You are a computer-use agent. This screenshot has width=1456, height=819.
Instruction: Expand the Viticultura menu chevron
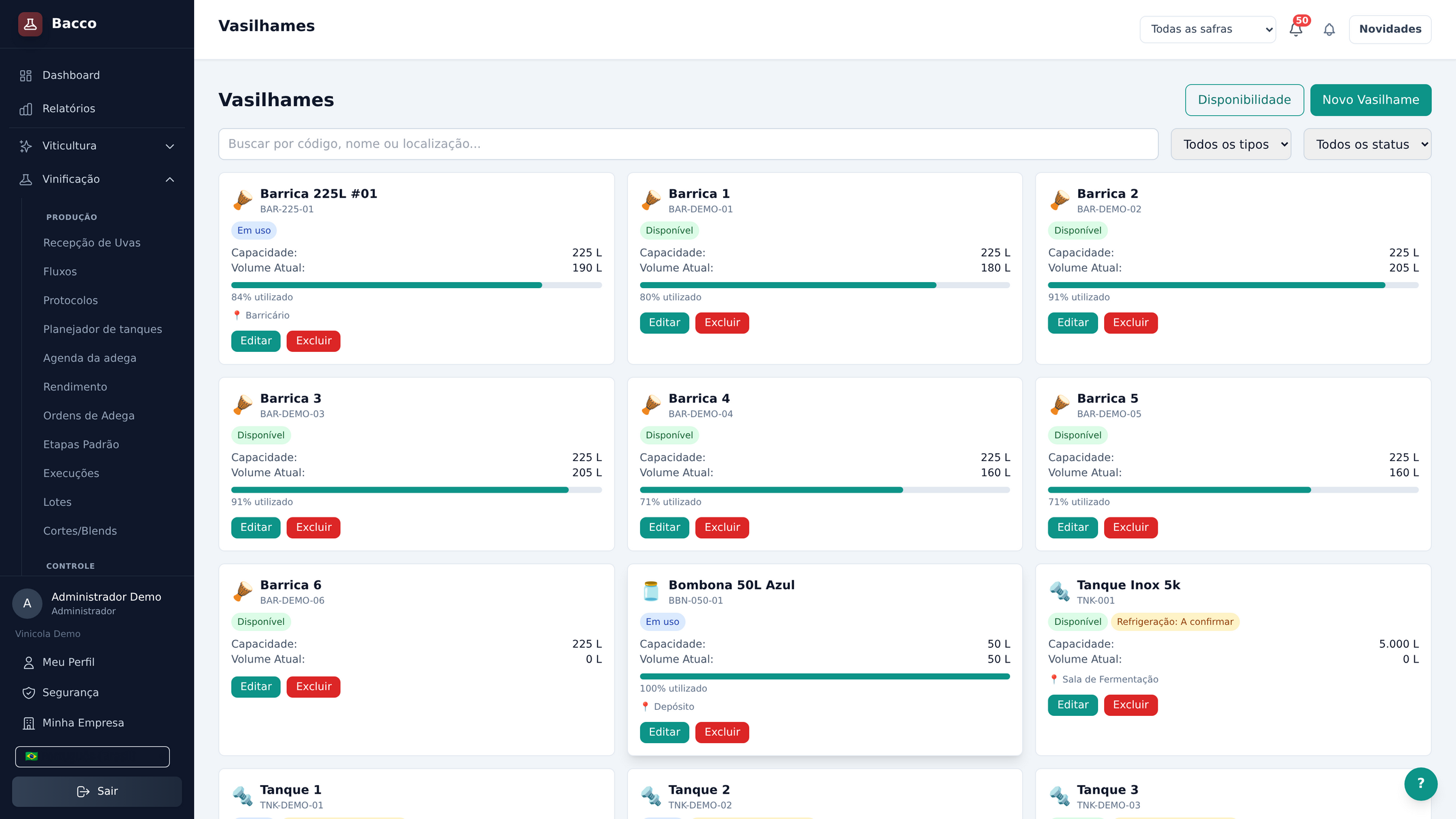click(170, 146)
